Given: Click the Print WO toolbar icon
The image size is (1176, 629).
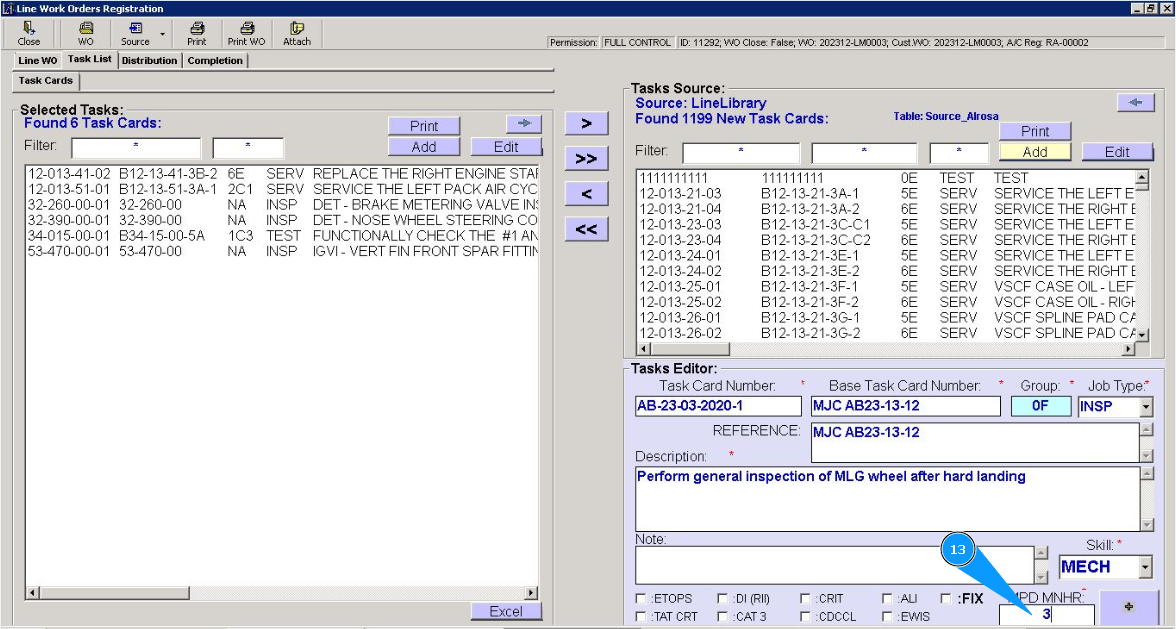Looking at the screenshot, I should point(246,34).
